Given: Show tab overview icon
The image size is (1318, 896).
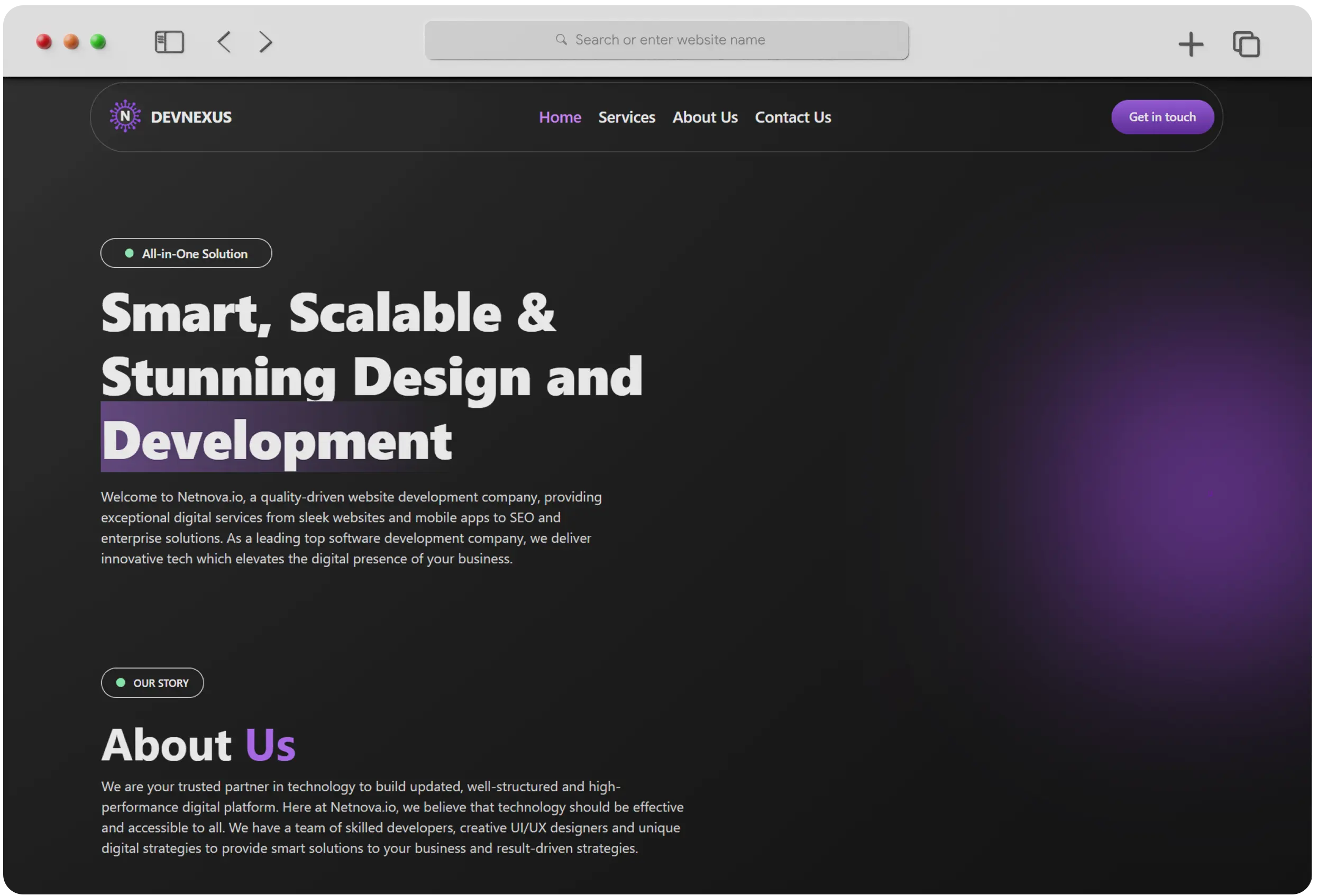Looking at the screenshot, I should pyautogui.click(x=1246, y=44).
